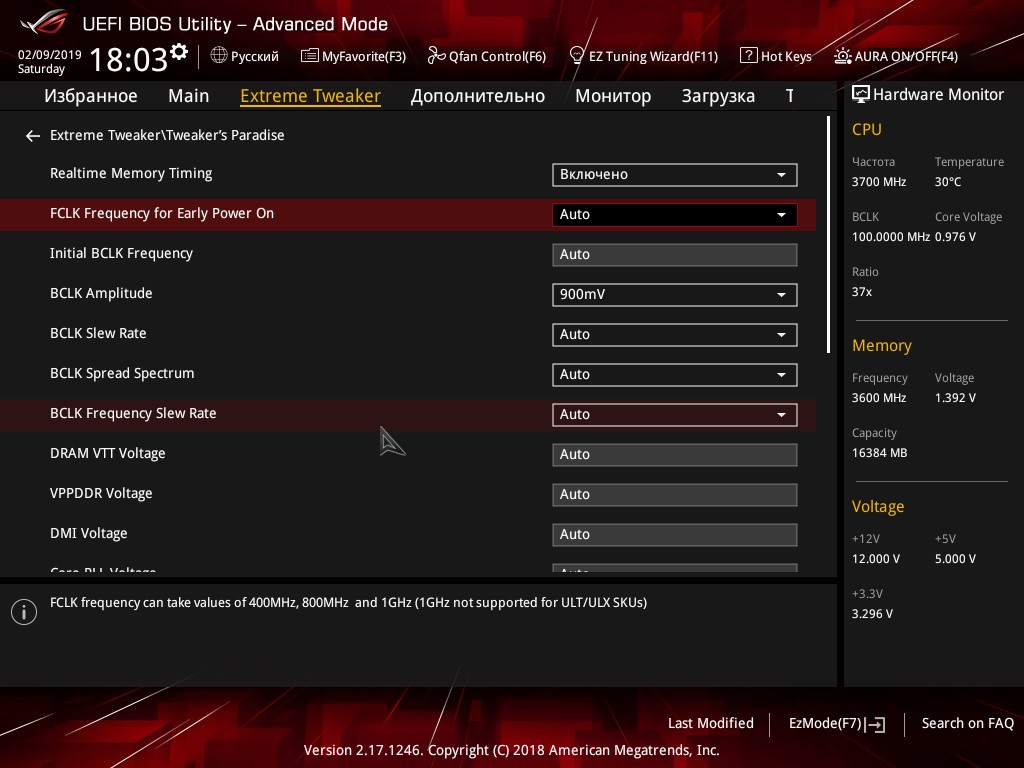
Task: Click the 3.296 V reading
Action: (x=872, y=614)
